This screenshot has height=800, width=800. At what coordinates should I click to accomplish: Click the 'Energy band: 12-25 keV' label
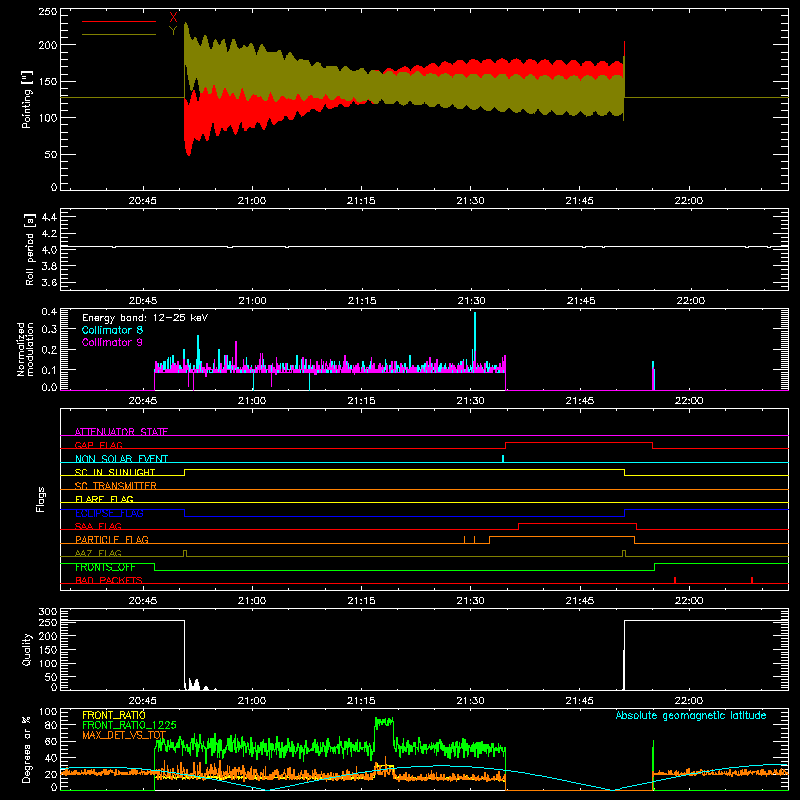click(x=145, y=318)
